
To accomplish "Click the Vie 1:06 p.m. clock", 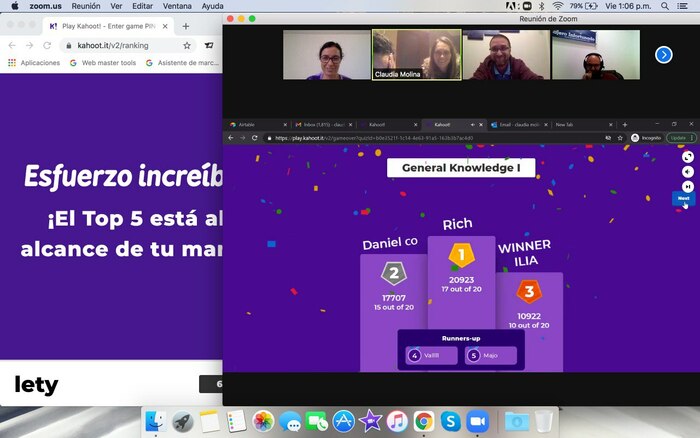I will [x=628, y=6].
